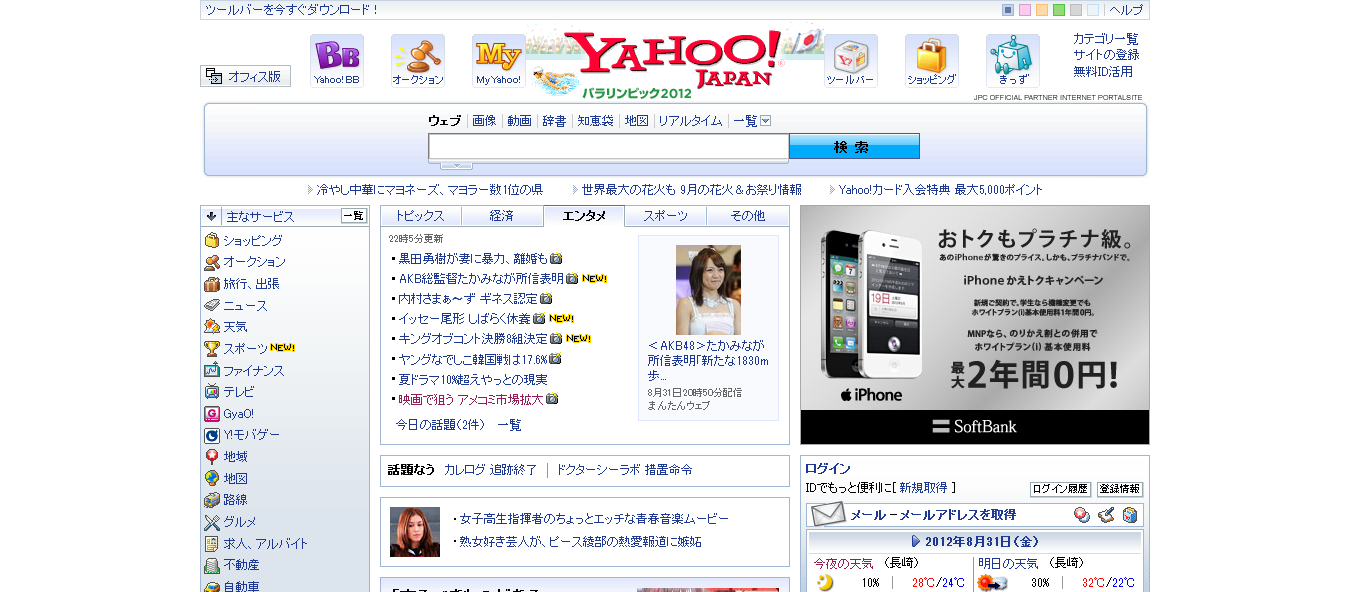Click the グルメ fork-knife sidebar icon
The height and width of the screenshot is (592, 1349).
tap(212, 522)
